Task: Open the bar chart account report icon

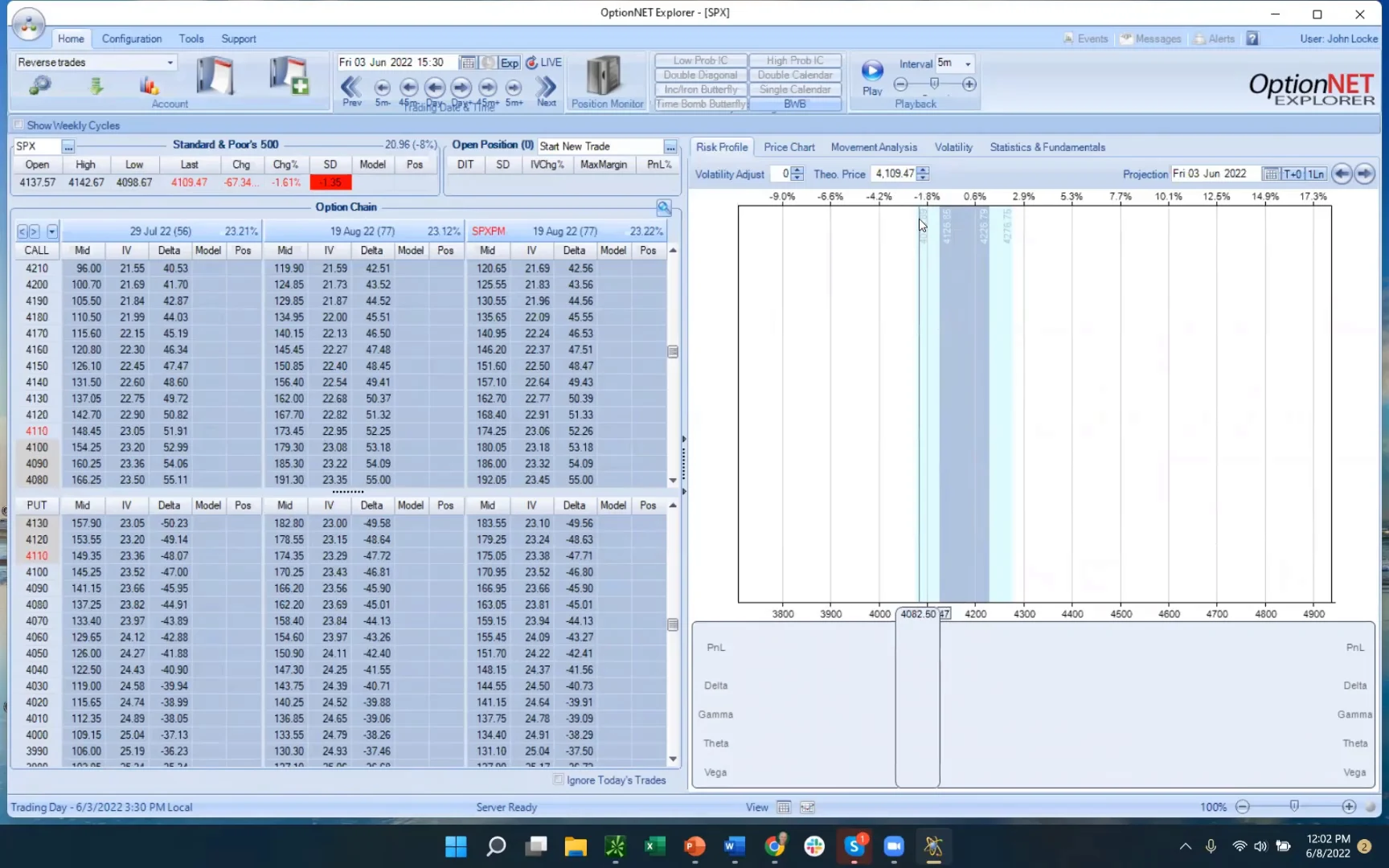Action: [x=149, y=85]
